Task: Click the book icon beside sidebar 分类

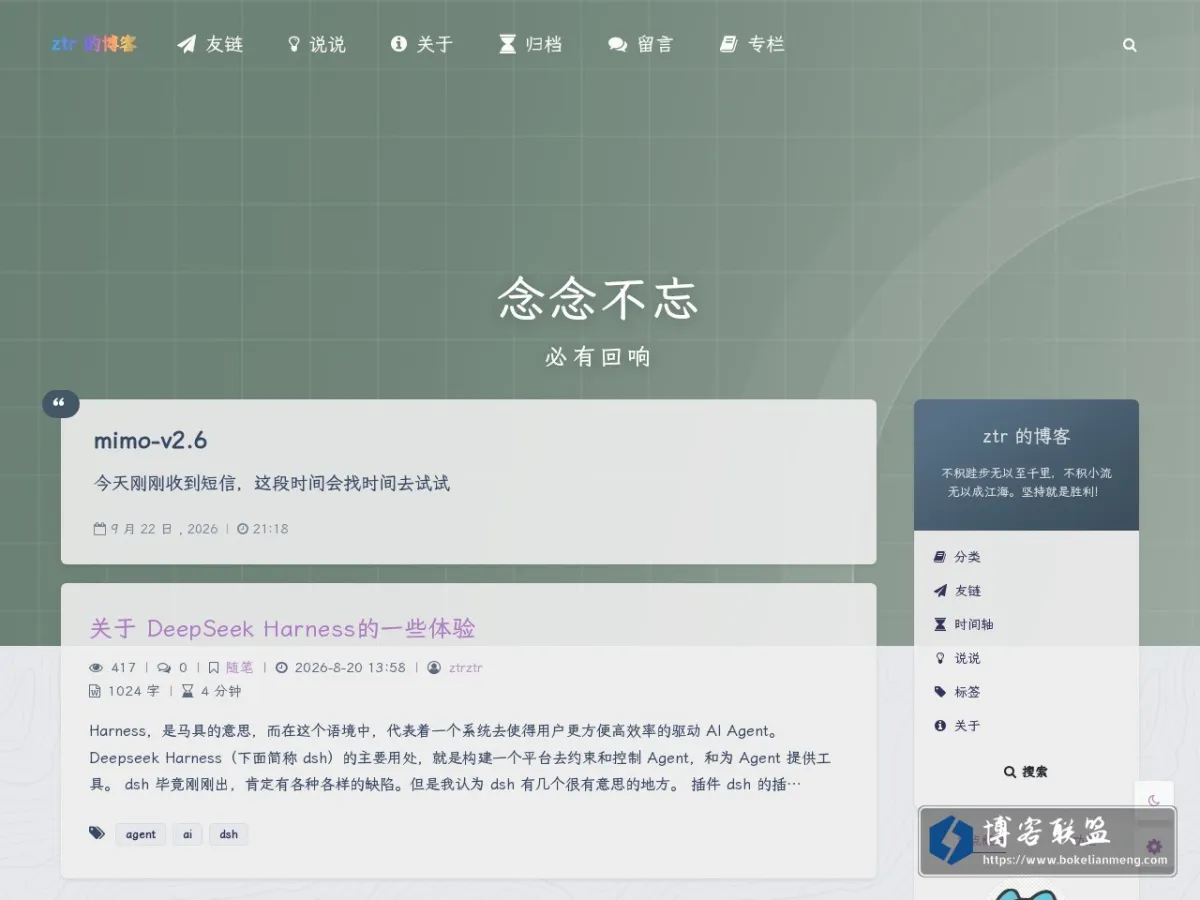Action: click(940, 557)
